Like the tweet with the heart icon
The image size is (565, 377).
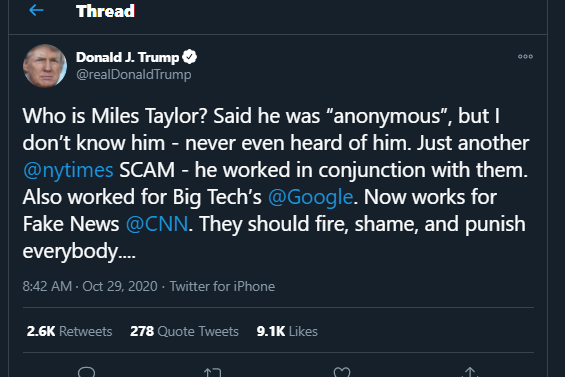click(x=342, y=372)
